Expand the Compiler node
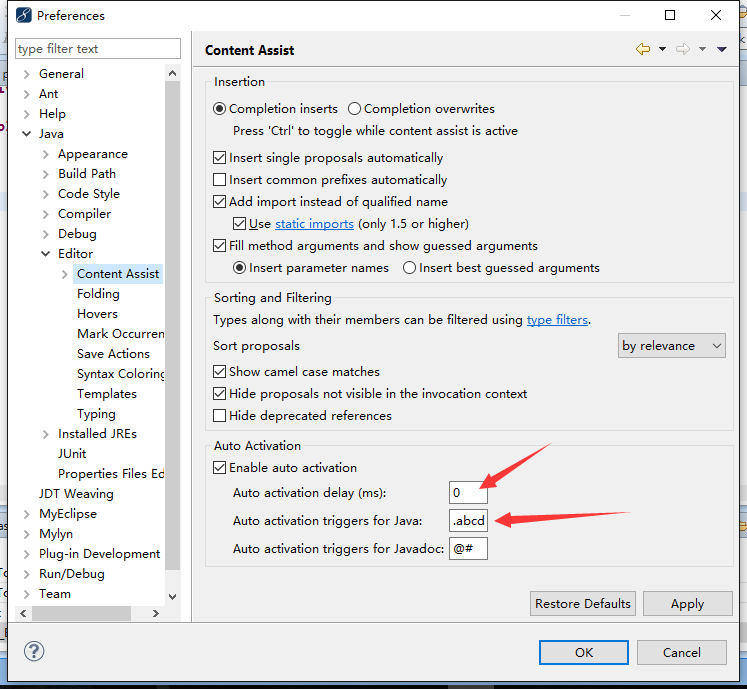The width and height of the screenshot is (747, 689). (x=46, y=214)
